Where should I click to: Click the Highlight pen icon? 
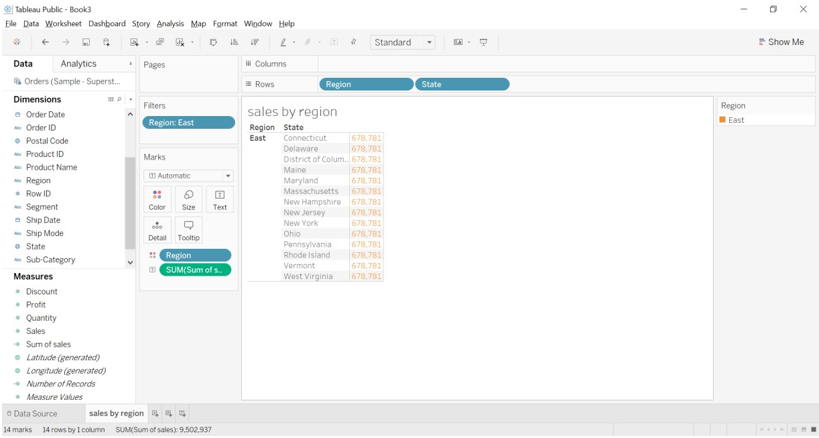pyautogui.click(x=283, y=42)
